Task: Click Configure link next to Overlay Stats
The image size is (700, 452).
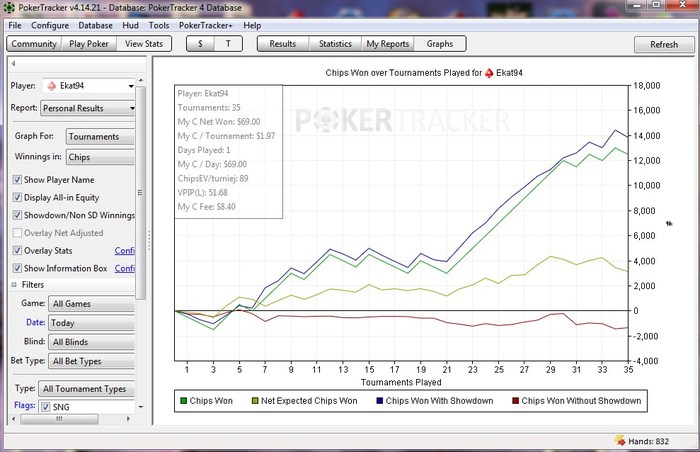Action: [125, 251]
